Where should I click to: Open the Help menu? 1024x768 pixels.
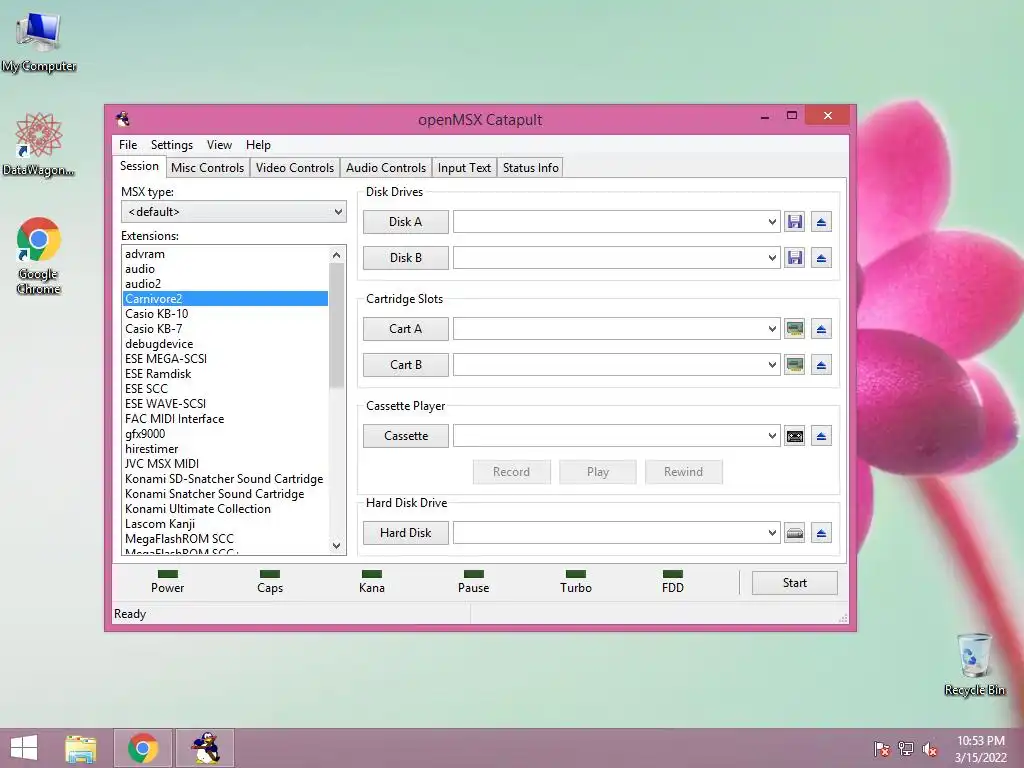coord(258,145)
